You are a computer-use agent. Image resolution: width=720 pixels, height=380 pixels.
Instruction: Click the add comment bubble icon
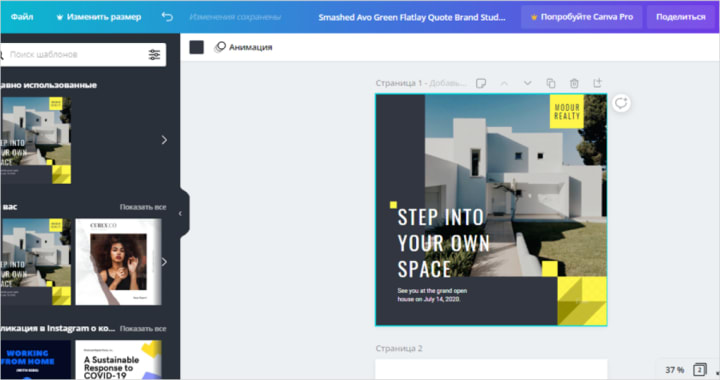click(621, 103)
